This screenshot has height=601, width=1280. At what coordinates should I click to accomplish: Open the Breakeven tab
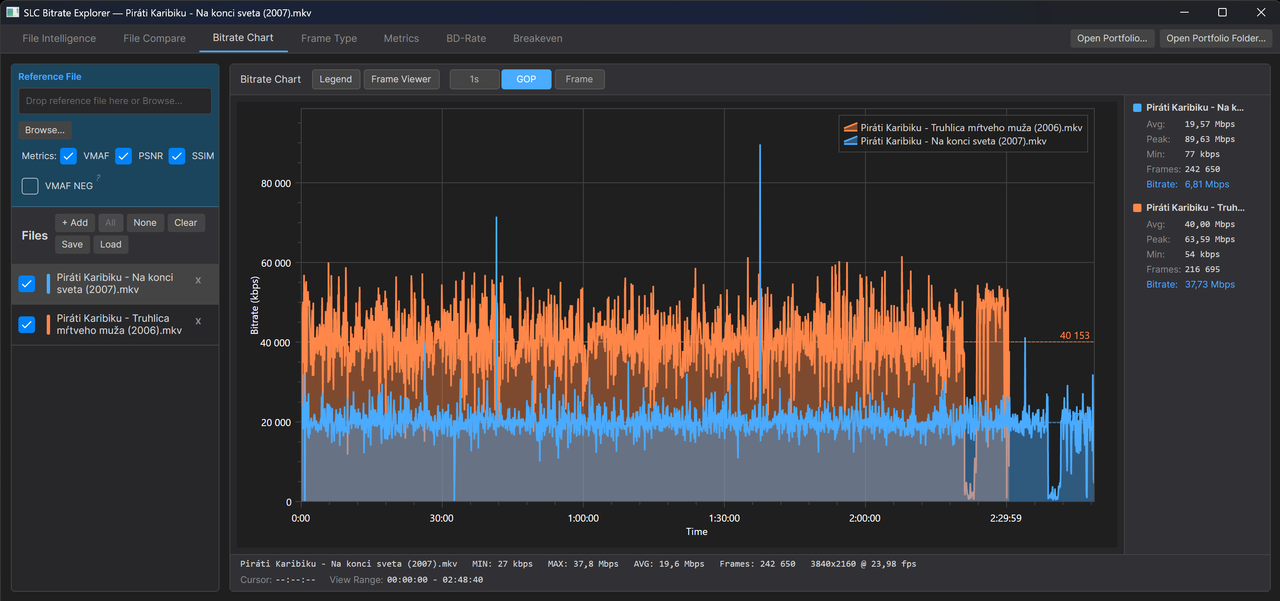click(x=538, y=38)
